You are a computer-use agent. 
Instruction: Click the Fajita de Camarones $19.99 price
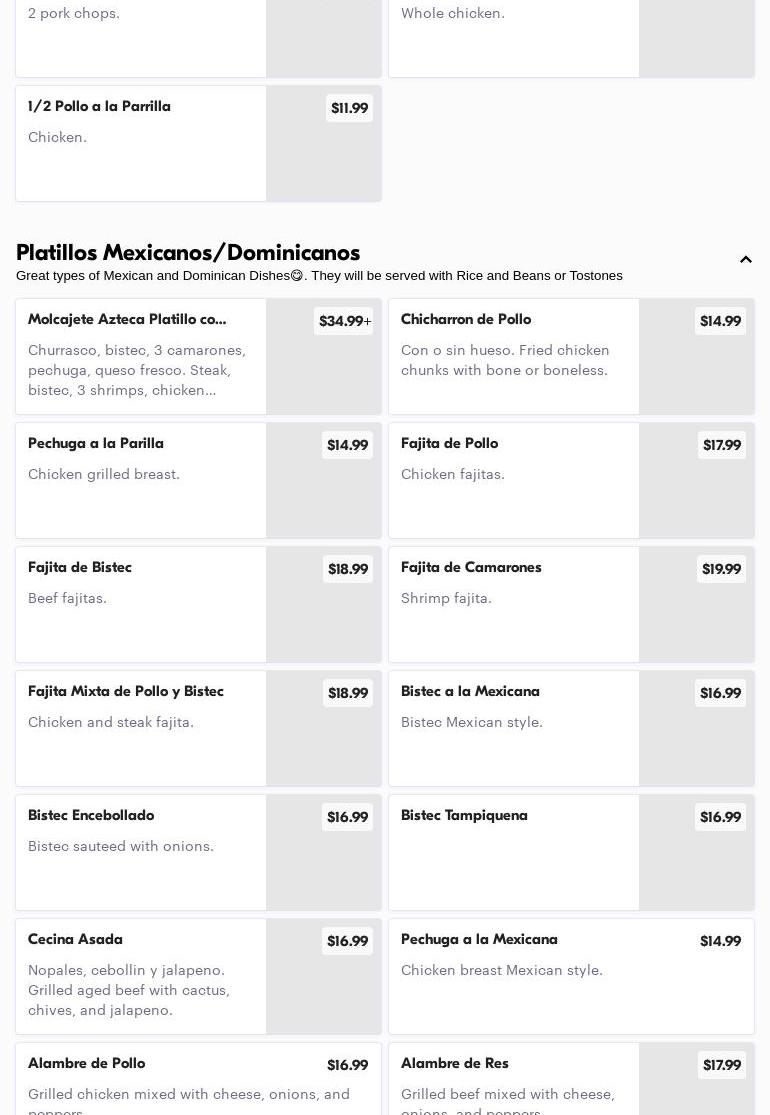pos(721,569)
